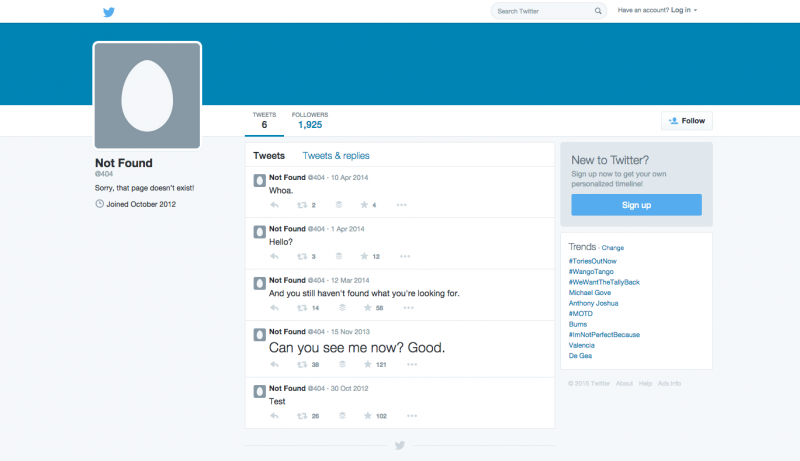This screenshot has width=800, height=461.
Task: Favorite the 'Test' tweet star
Action: coord(367,416)
